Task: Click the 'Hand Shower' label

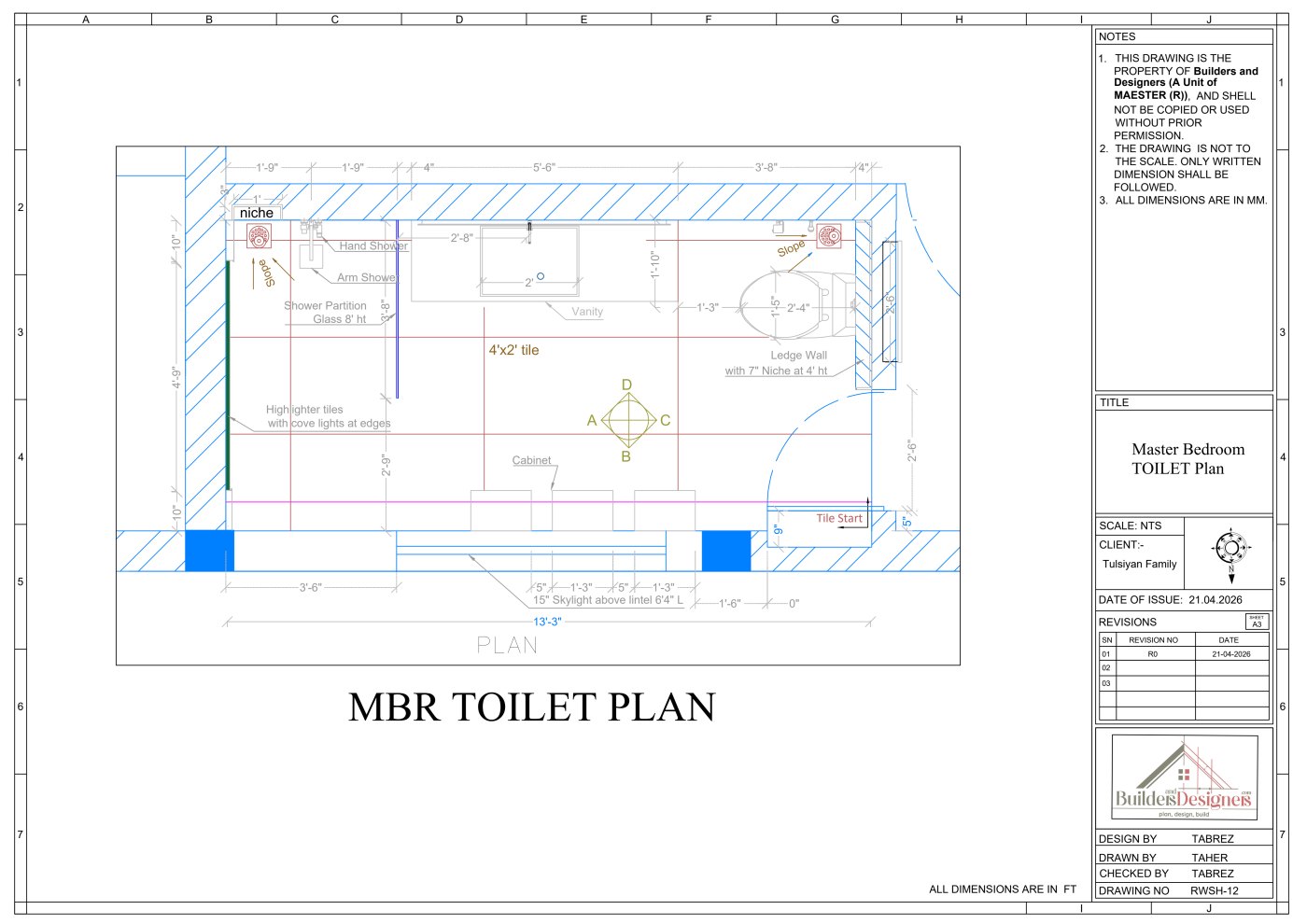Action: (x=373, y=245)
